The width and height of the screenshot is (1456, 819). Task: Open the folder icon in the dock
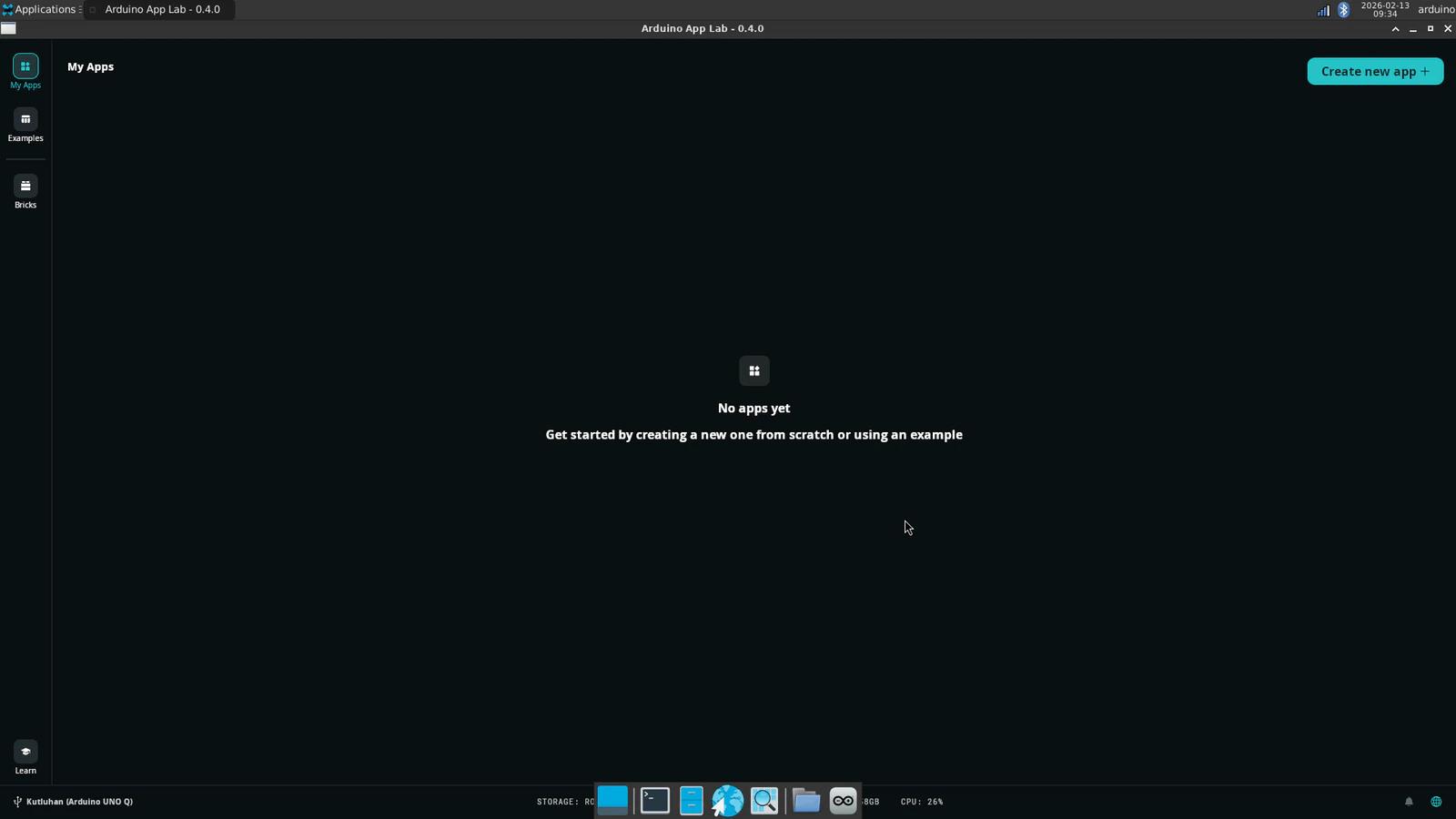[x=806, y=800]
